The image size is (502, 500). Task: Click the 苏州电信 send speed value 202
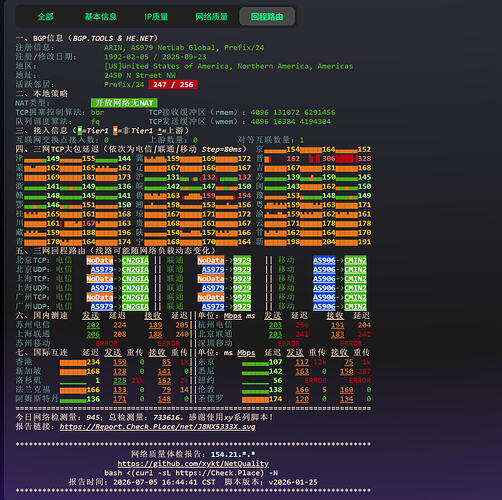(x=93, y=325)
